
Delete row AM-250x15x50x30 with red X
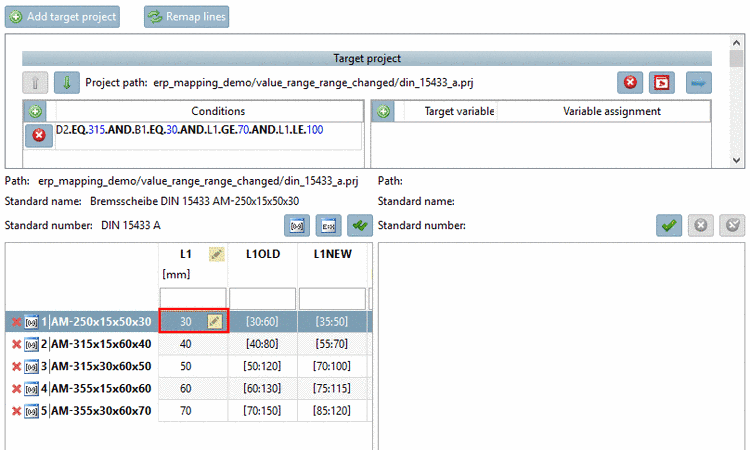coord(16,322)
